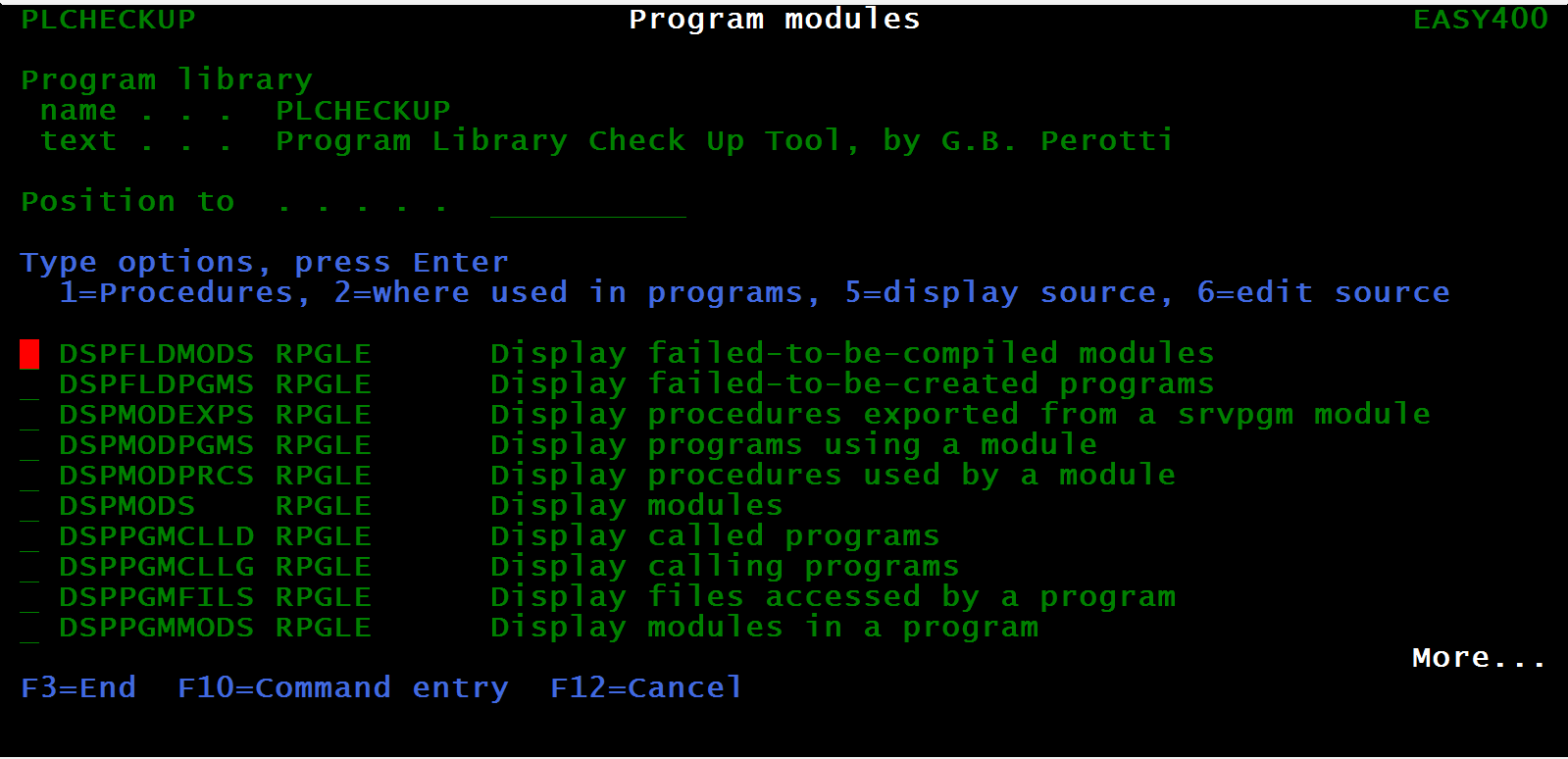Image resolution: width=1568 pixels, height=759 pixels.
Task: Select the option field for DSPMODS
Action: 29,506
